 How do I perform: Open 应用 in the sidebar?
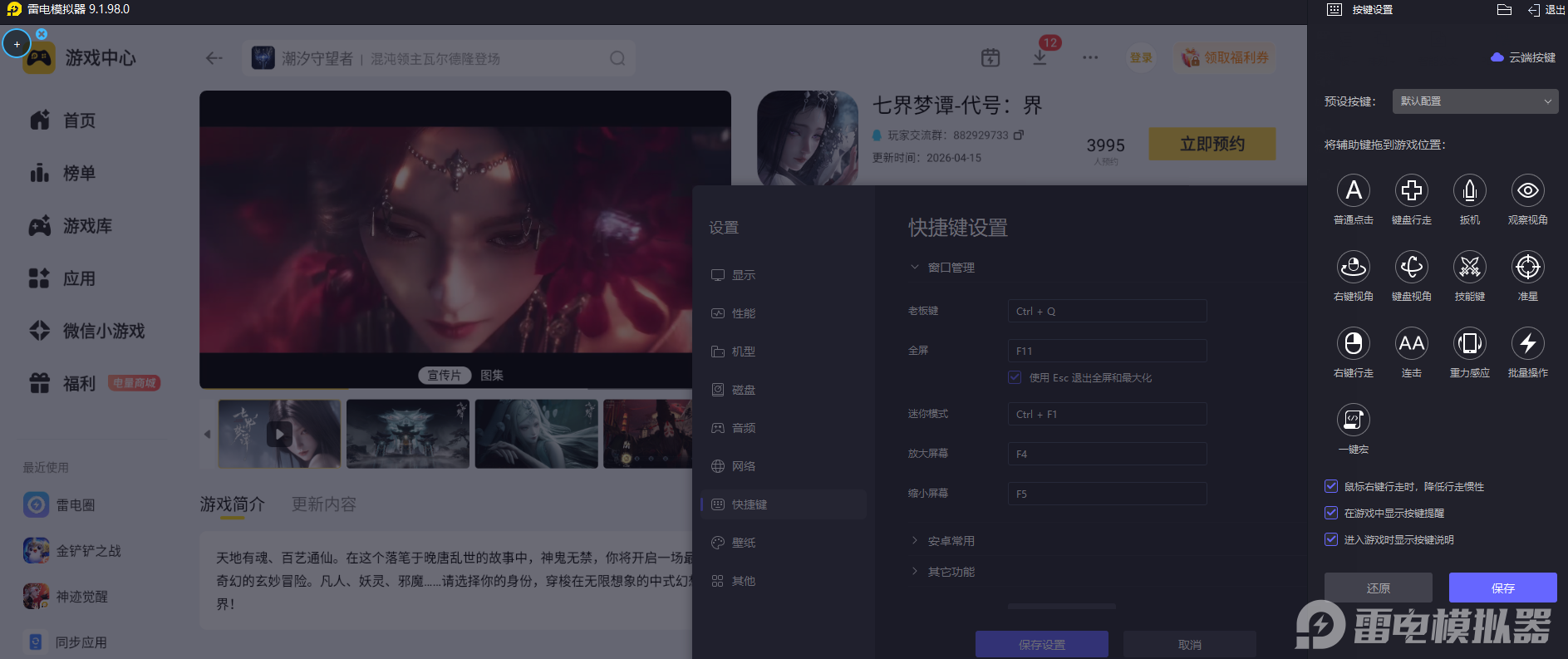[x=63, y=278]
